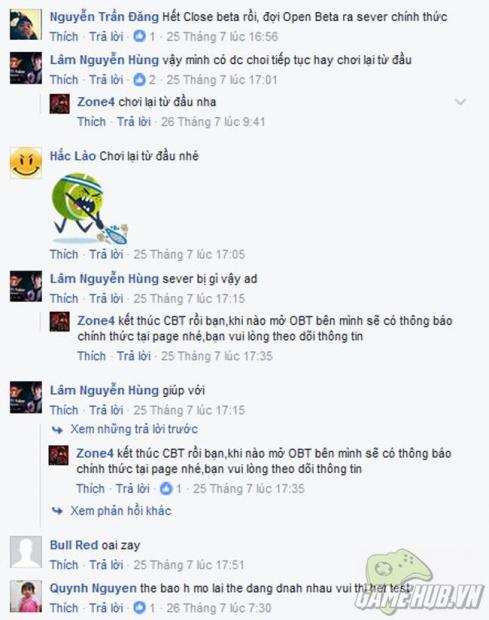Screen dimensions: 489x620
Task: Like Hắc Lào's comment via Thích
Action: coord(64,254)
